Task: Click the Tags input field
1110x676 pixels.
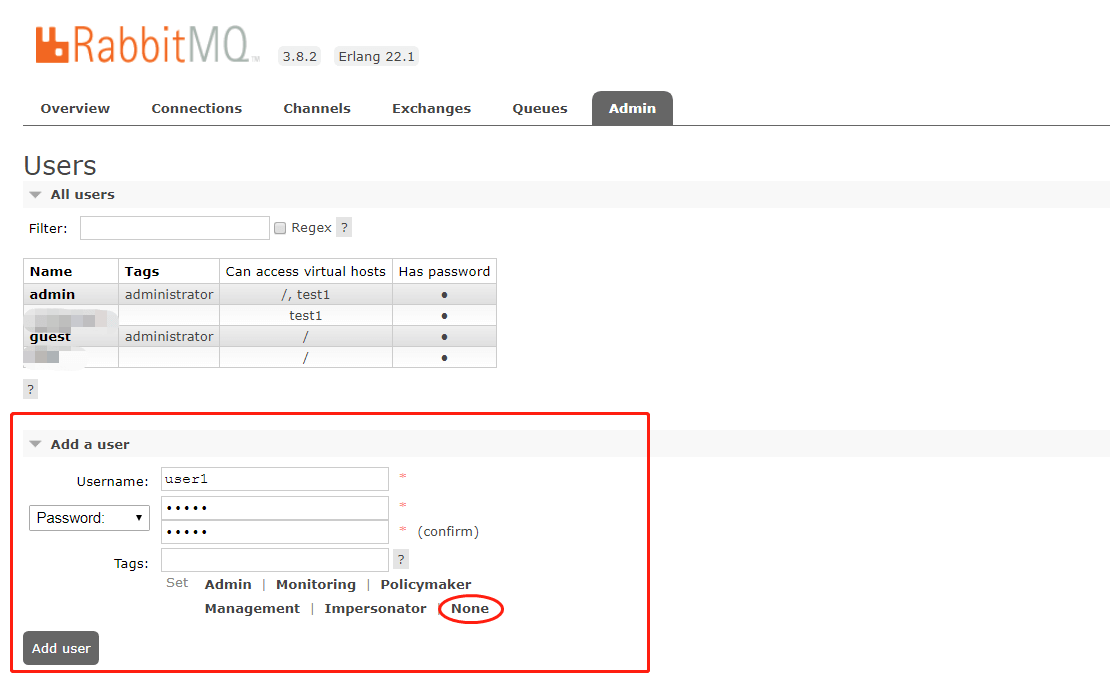Action: click(275, 560)
